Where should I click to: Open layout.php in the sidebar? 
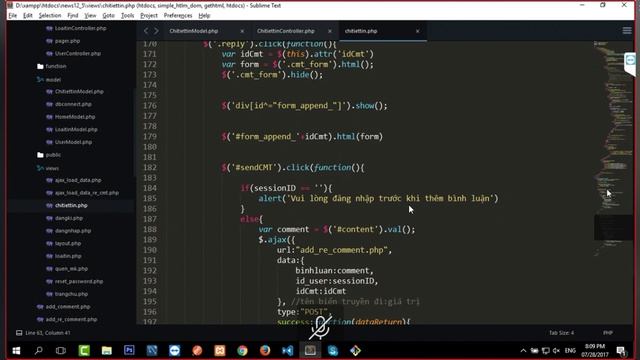tap(68, 243)
